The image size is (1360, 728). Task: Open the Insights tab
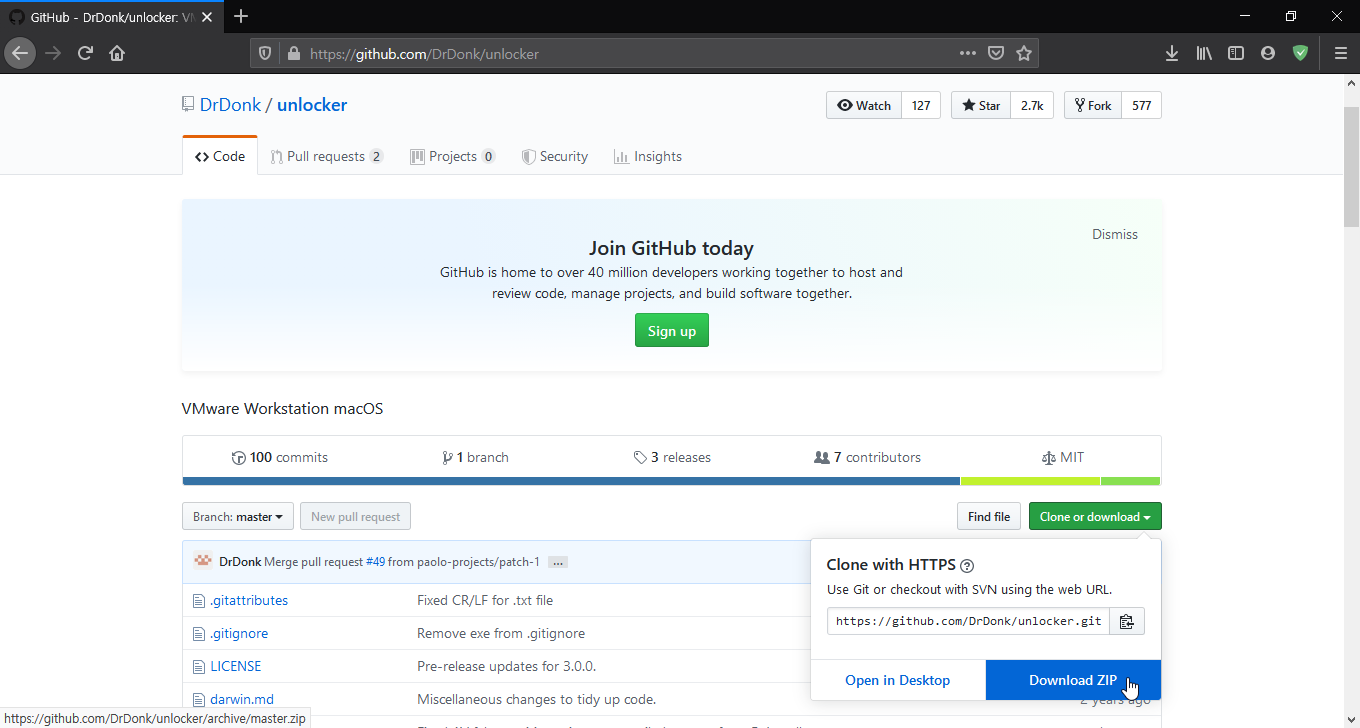point(648,156)
